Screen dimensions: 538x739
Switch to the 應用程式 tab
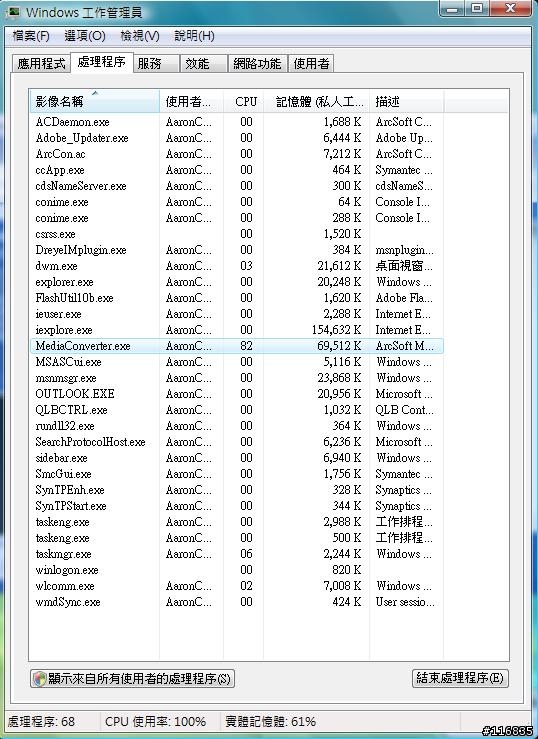[41, 64]
